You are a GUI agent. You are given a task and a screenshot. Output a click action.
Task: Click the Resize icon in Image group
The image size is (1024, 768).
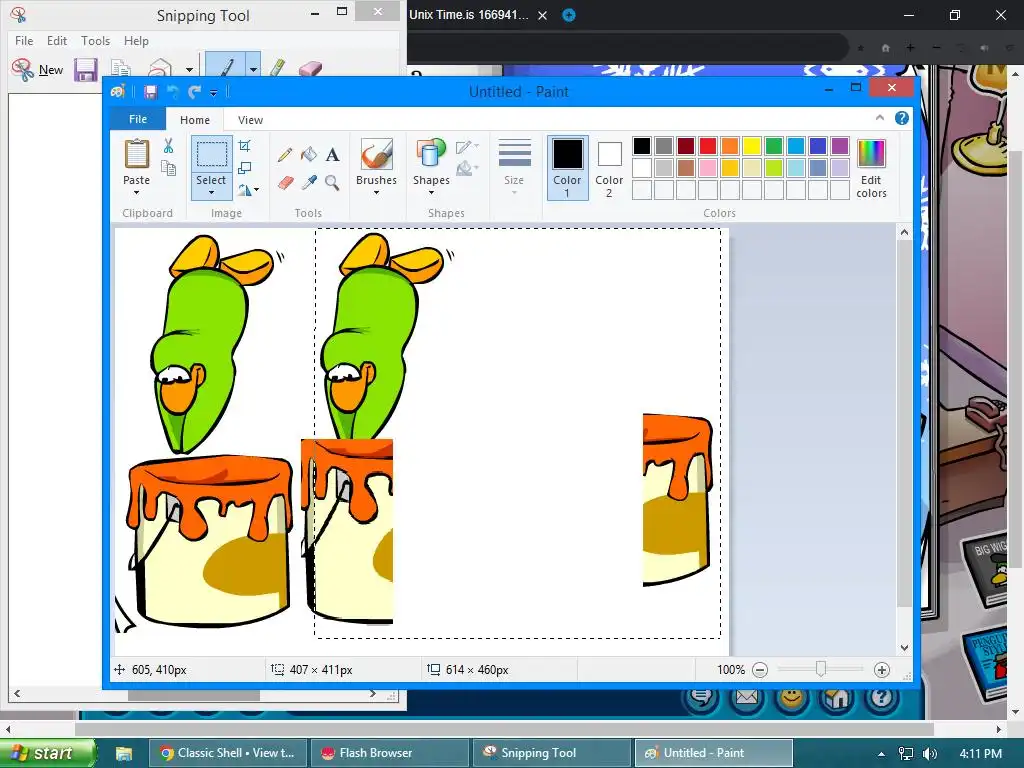[244, 168]
